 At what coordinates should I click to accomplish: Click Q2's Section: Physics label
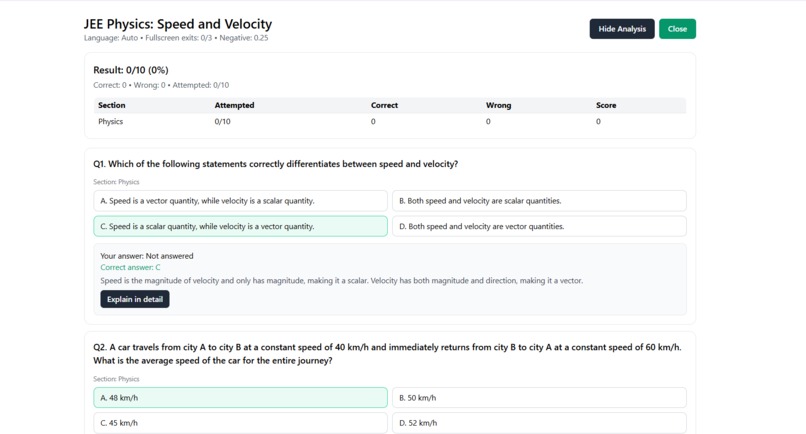[x=116, y=379]
